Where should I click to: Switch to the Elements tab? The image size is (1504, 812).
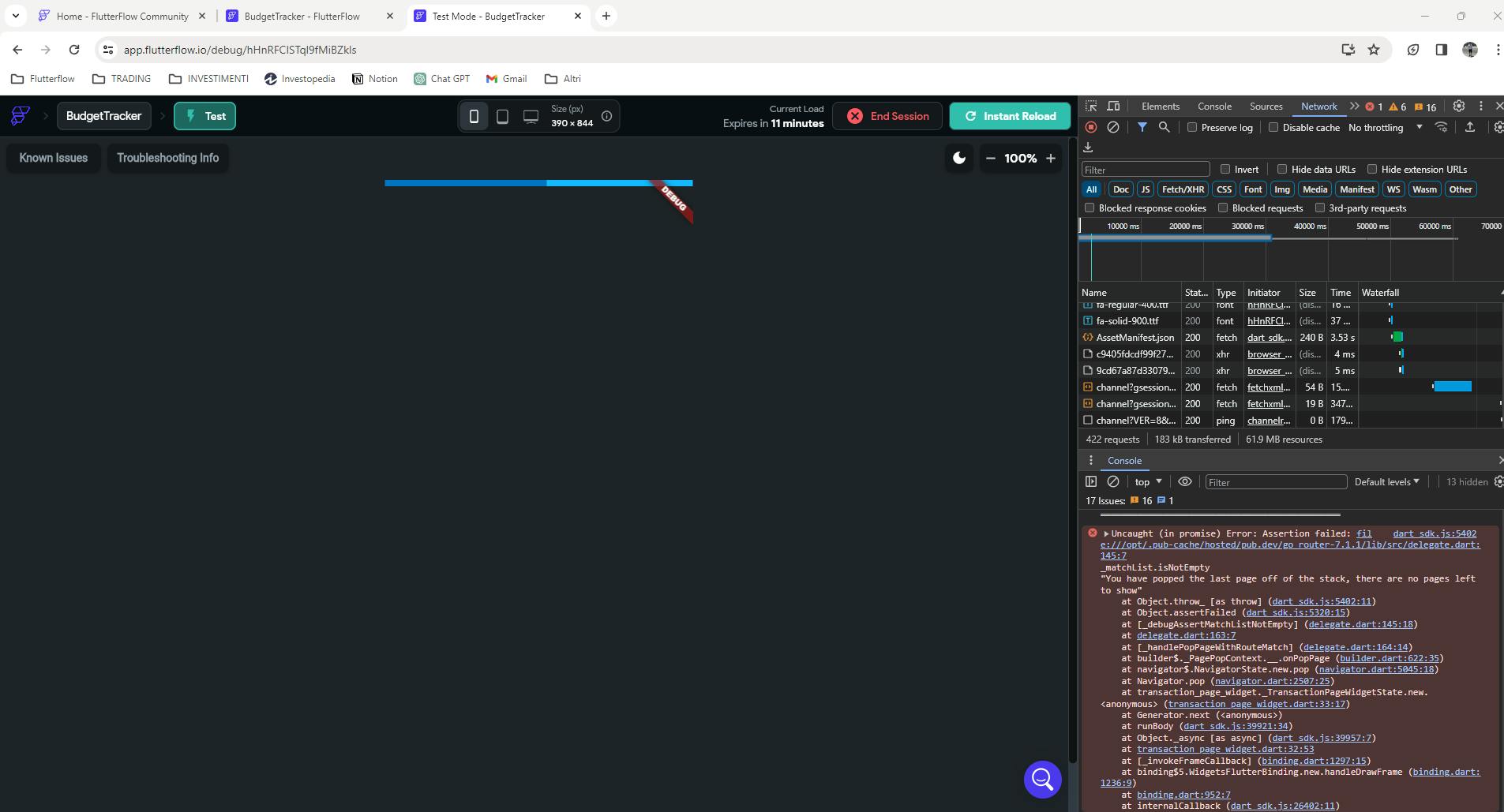click(x=1160, y=107)
